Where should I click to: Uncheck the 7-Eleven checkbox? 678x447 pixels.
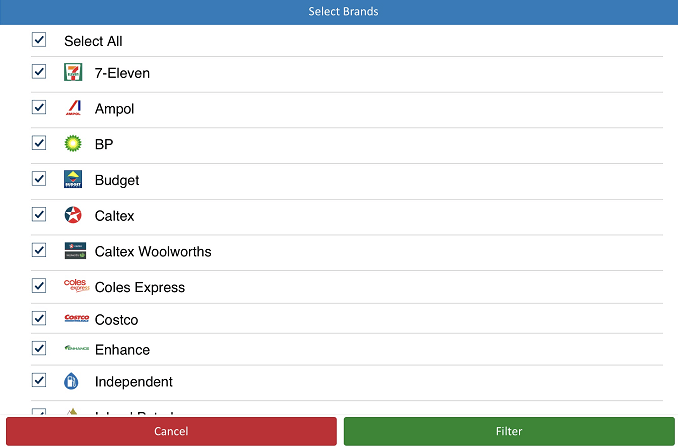[x=39, y=72]
